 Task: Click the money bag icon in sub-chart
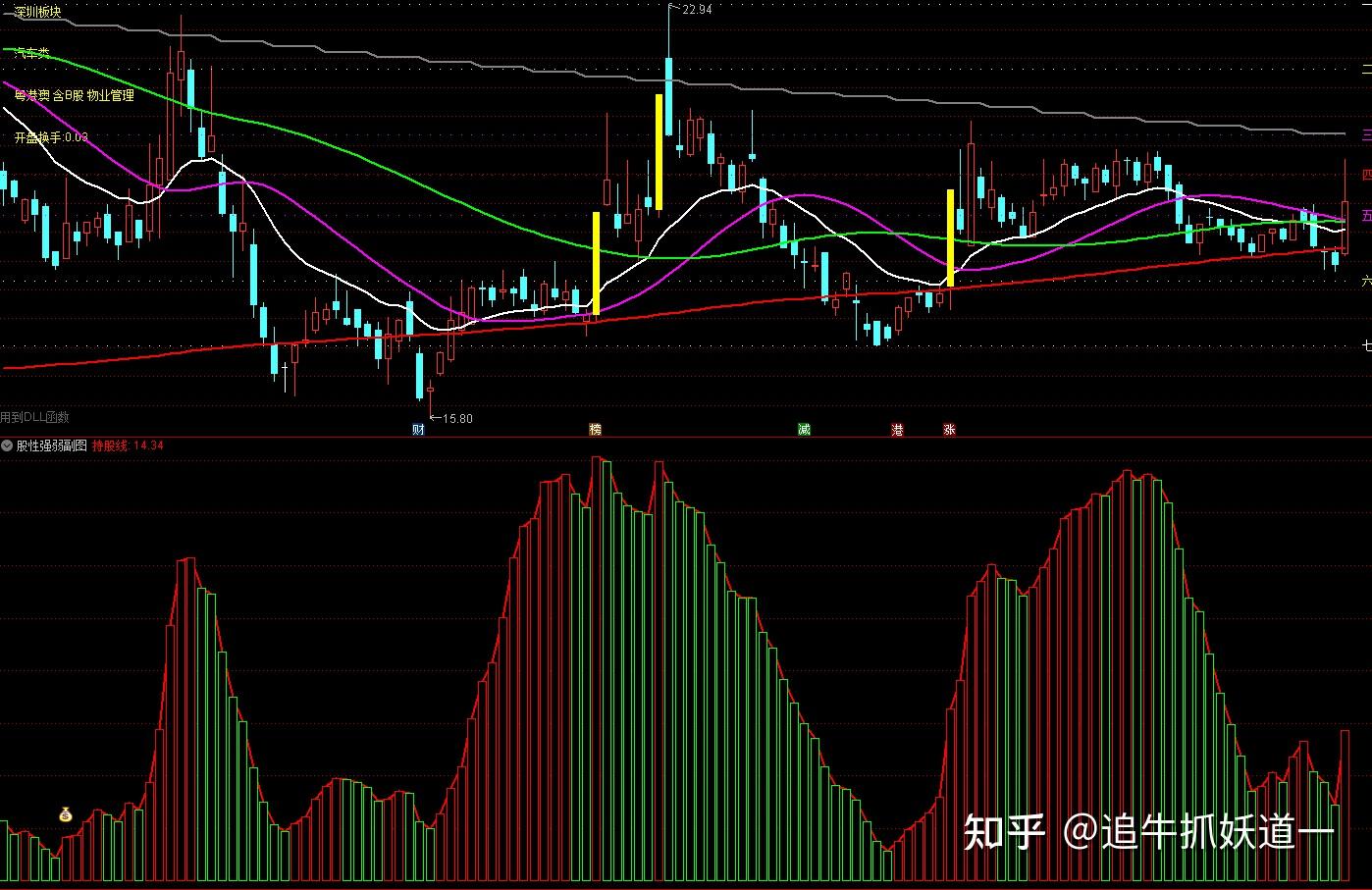(65, 813)
